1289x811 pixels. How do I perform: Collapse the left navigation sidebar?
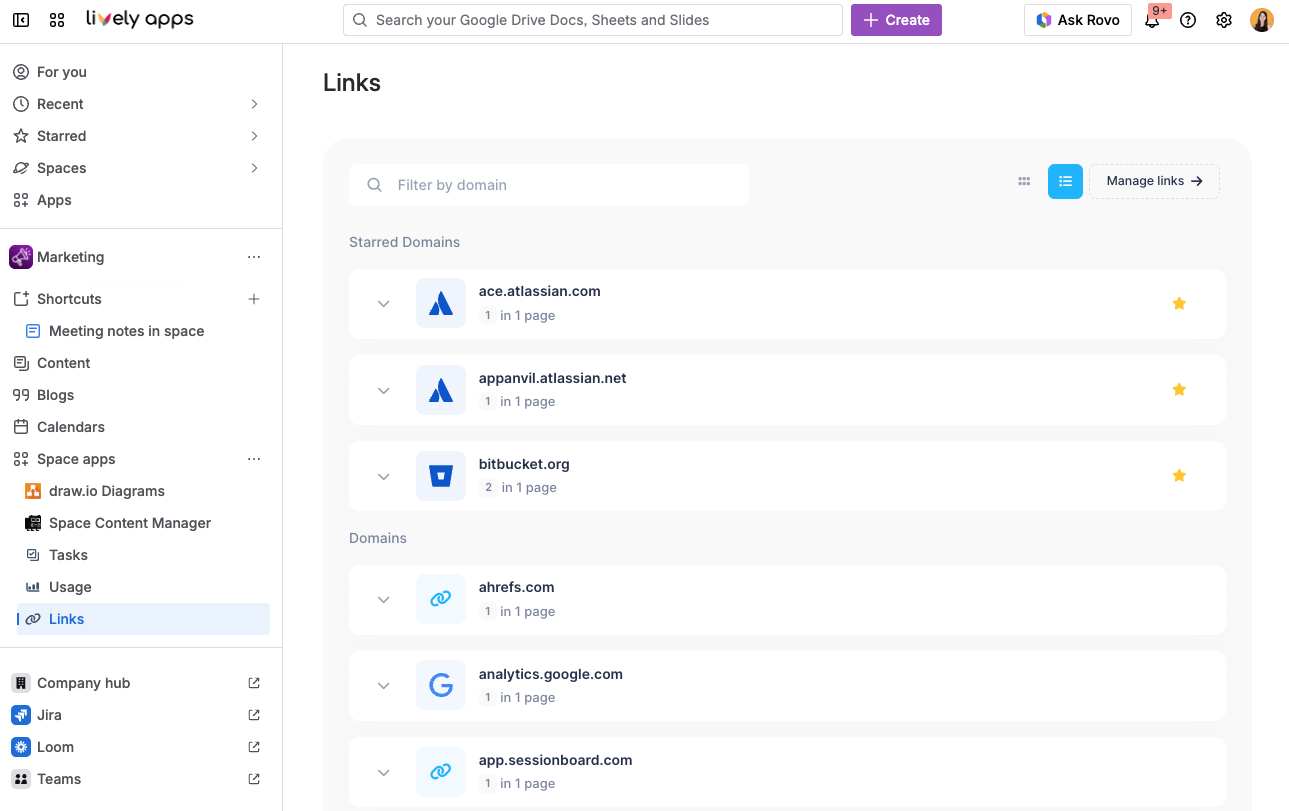[x=20, y=19]
